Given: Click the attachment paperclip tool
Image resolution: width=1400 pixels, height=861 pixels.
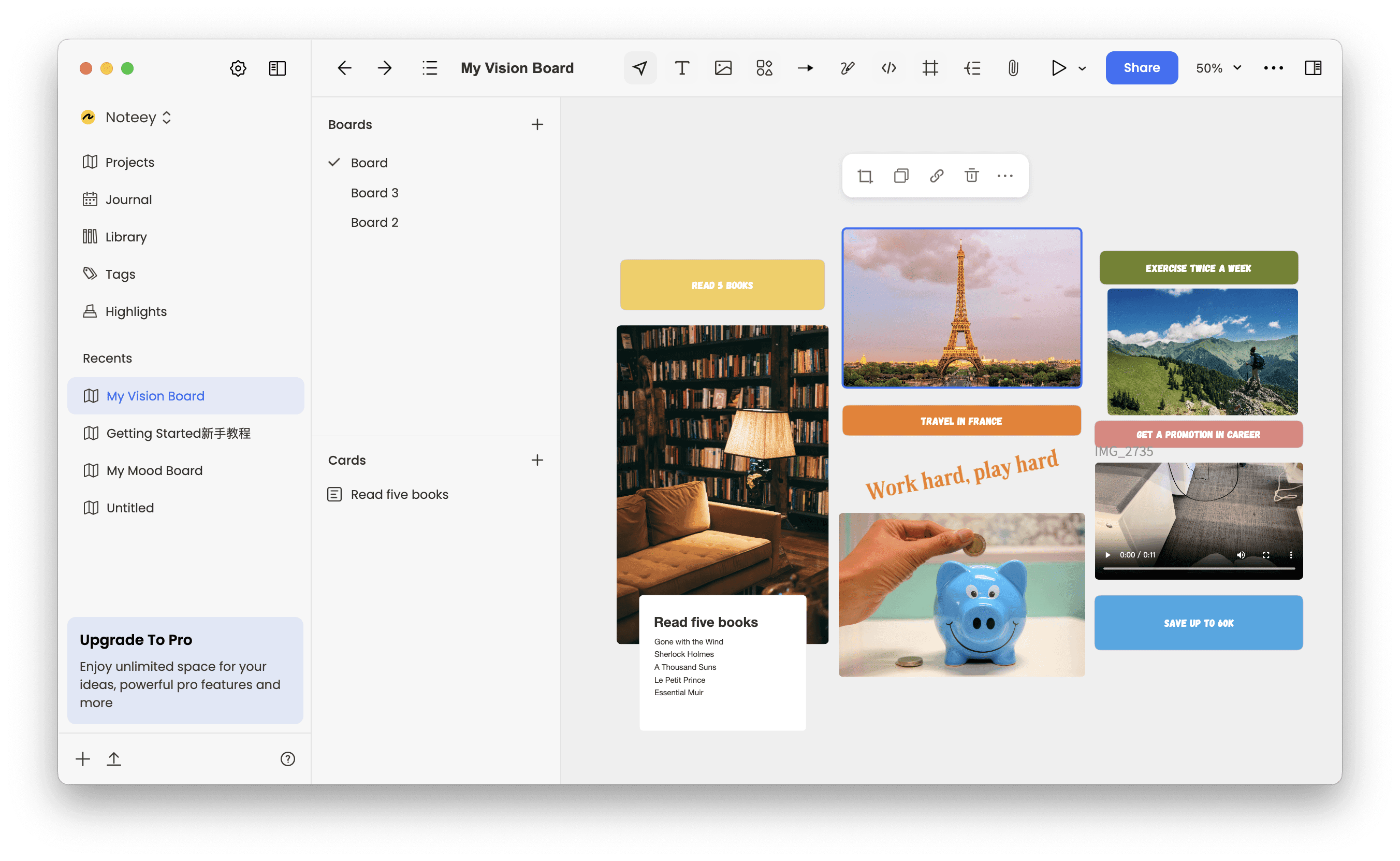Looking at the screenshot, I should [1013, 68].
